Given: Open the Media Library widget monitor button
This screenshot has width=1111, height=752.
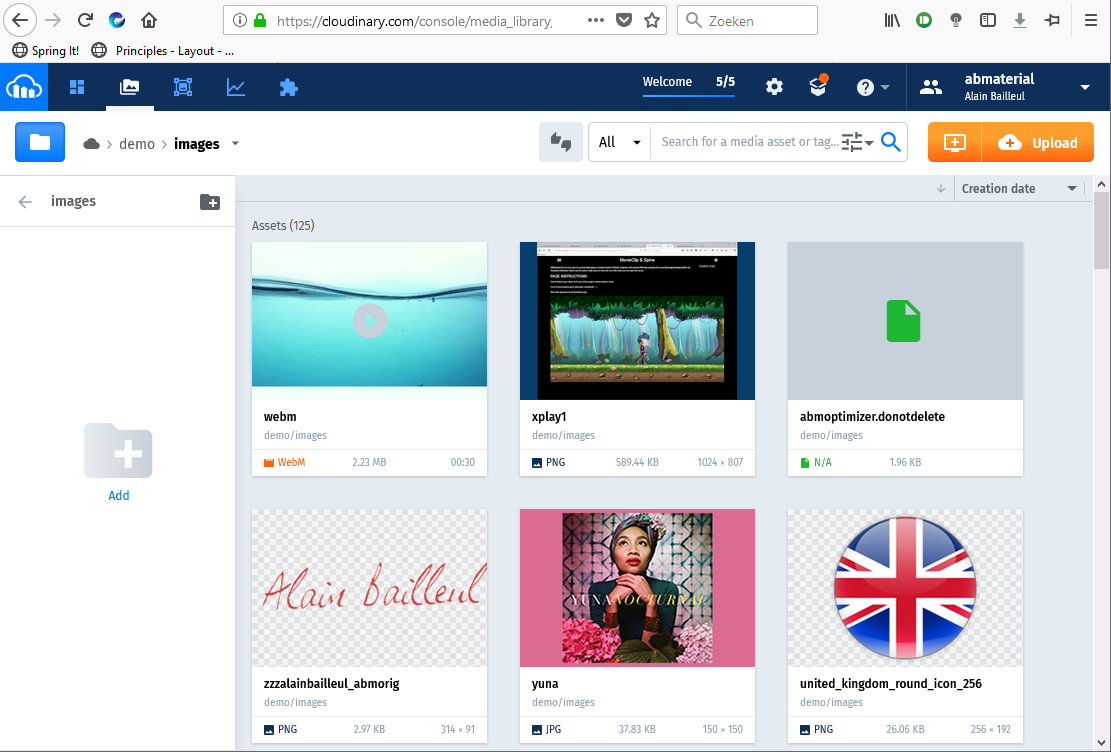Looking at the screenshot, I should coord(954,142).
